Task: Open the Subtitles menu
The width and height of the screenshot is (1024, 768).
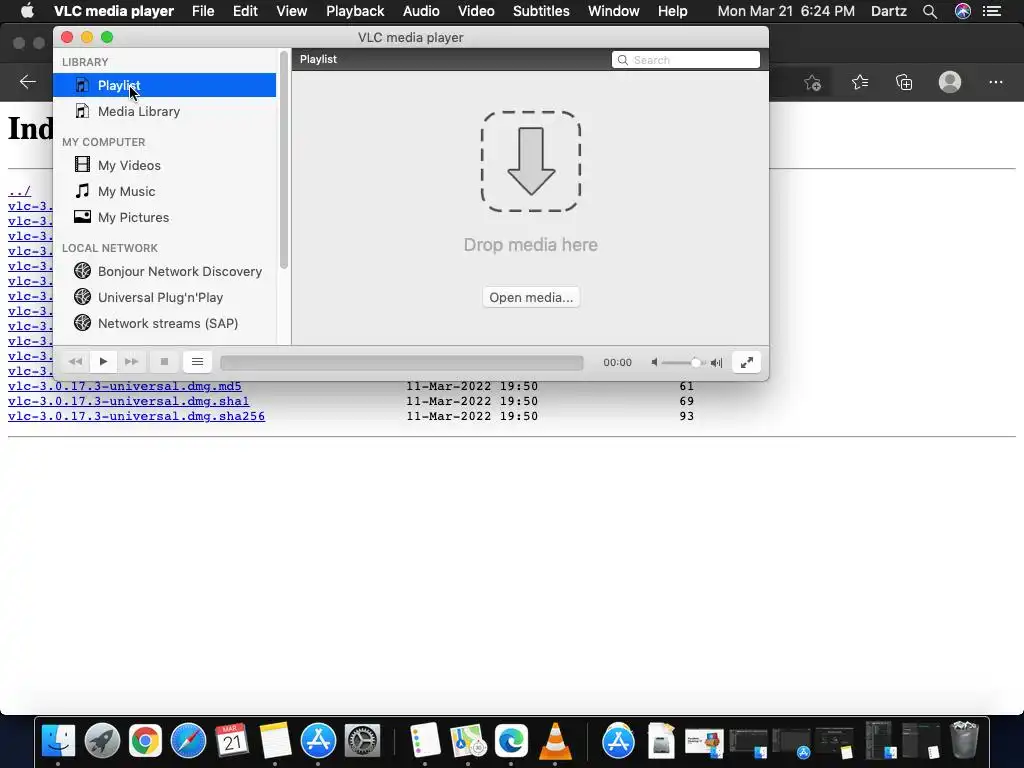Action: click(541, 11)
